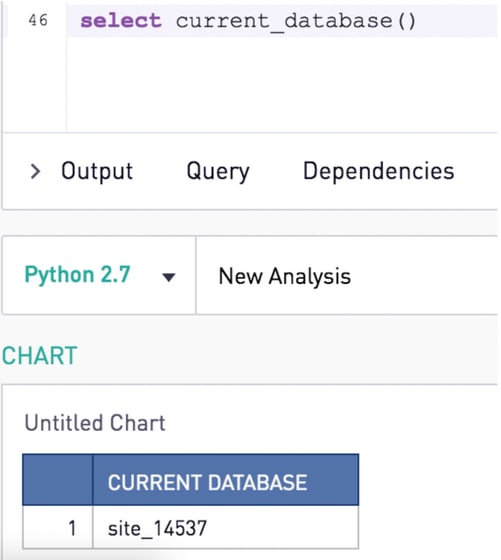
Task: Click the Untitled Chart title
Action: click(95, 423)
